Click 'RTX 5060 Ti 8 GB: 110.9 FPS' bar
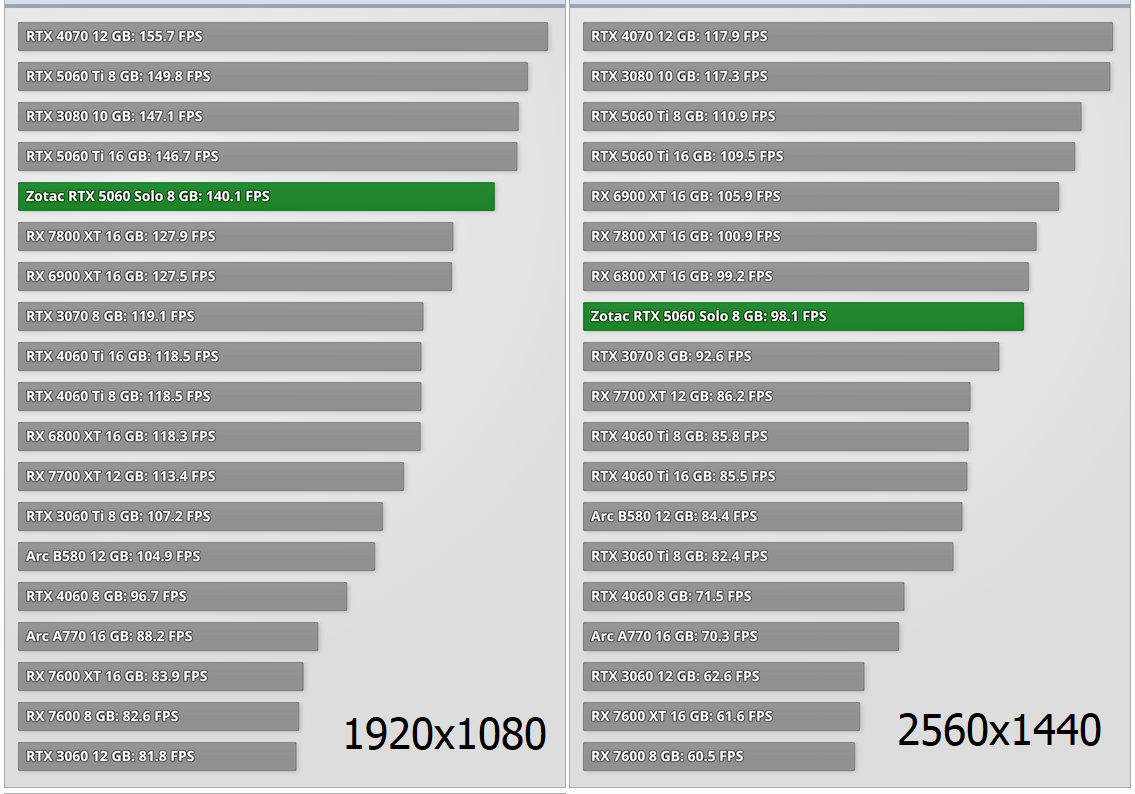The width and height of the screenshot is (1135, 794). [x=832, y=116]
